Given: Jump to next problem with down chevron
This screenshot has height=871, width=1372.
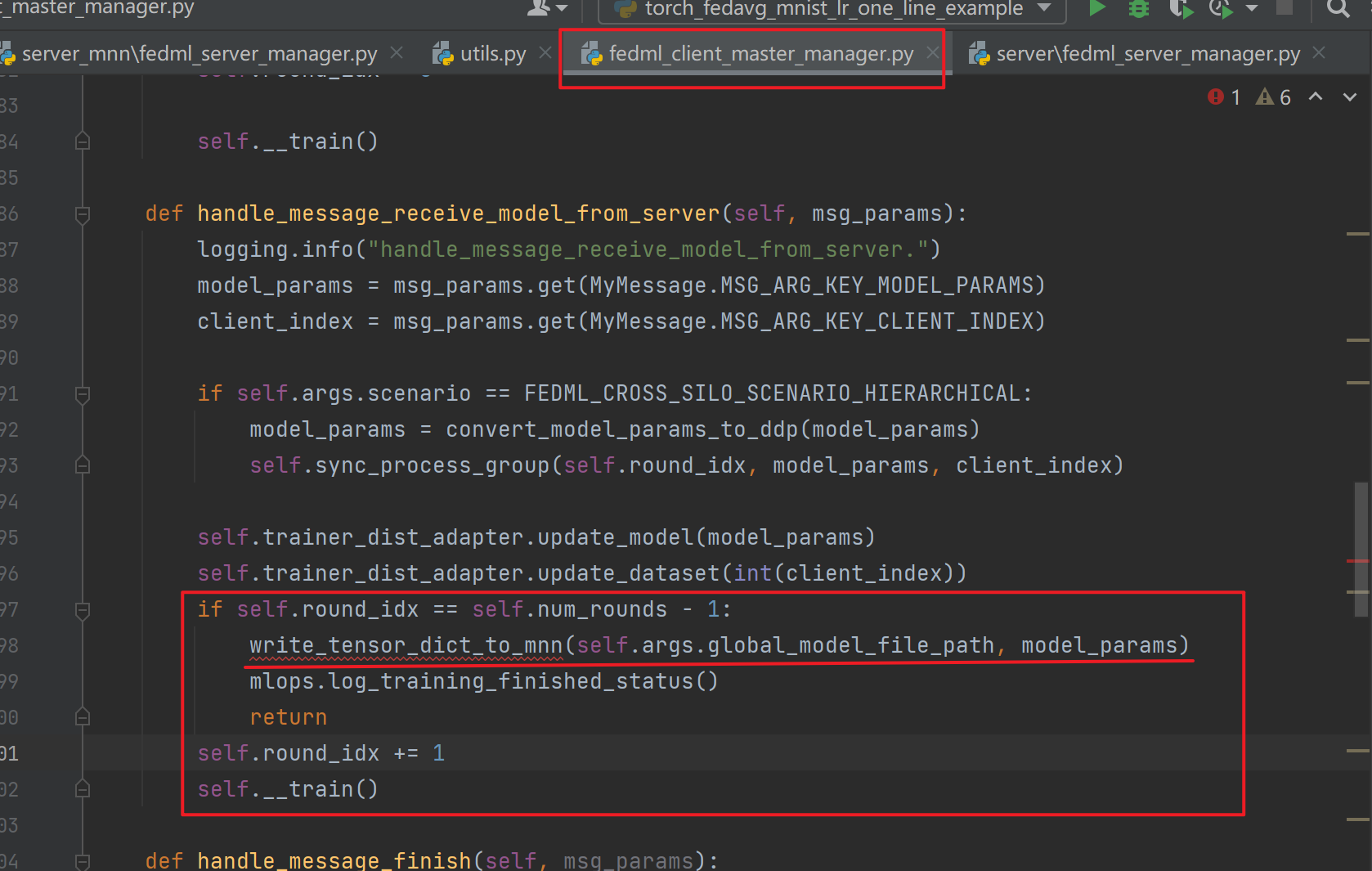Looking at the screenshot, I should point(1348,97).
